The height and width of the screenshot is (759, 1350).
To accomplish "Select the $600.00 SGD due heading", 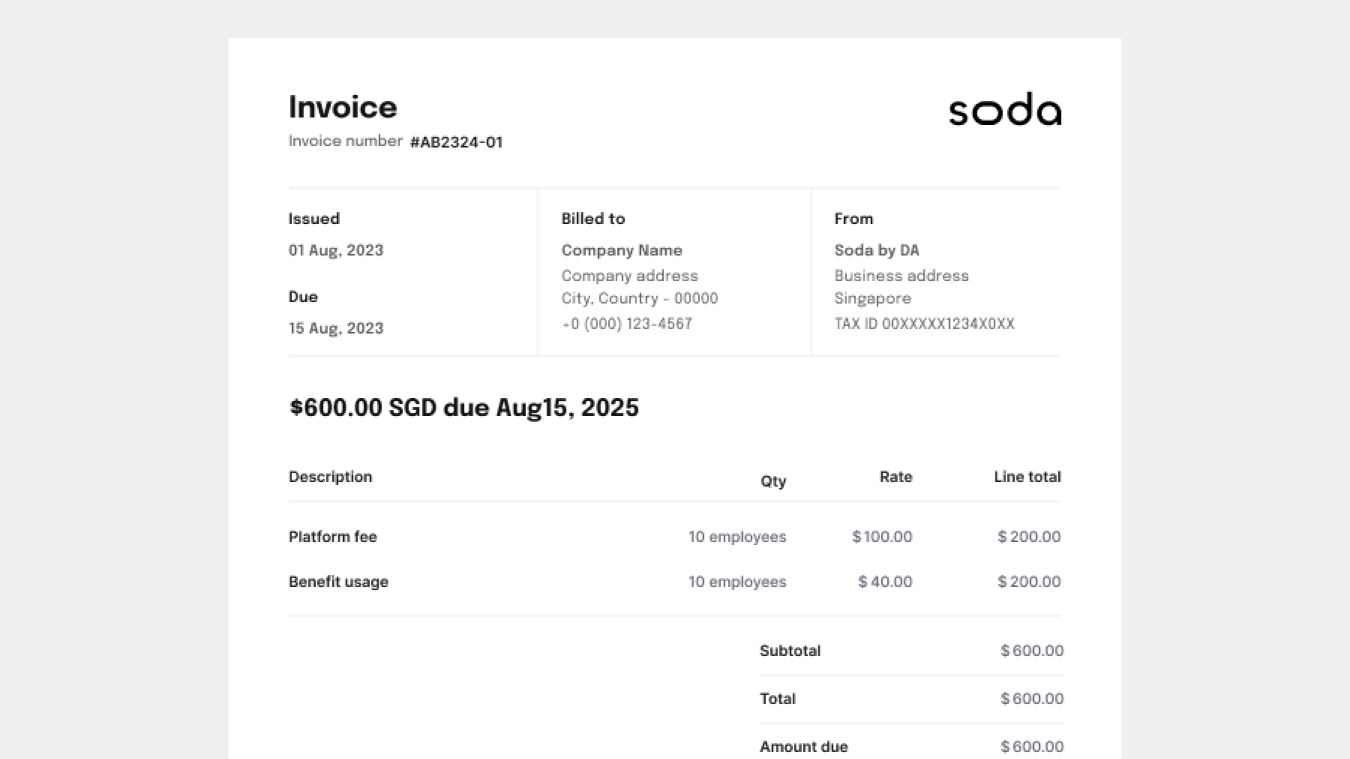I will pos(463,408).
